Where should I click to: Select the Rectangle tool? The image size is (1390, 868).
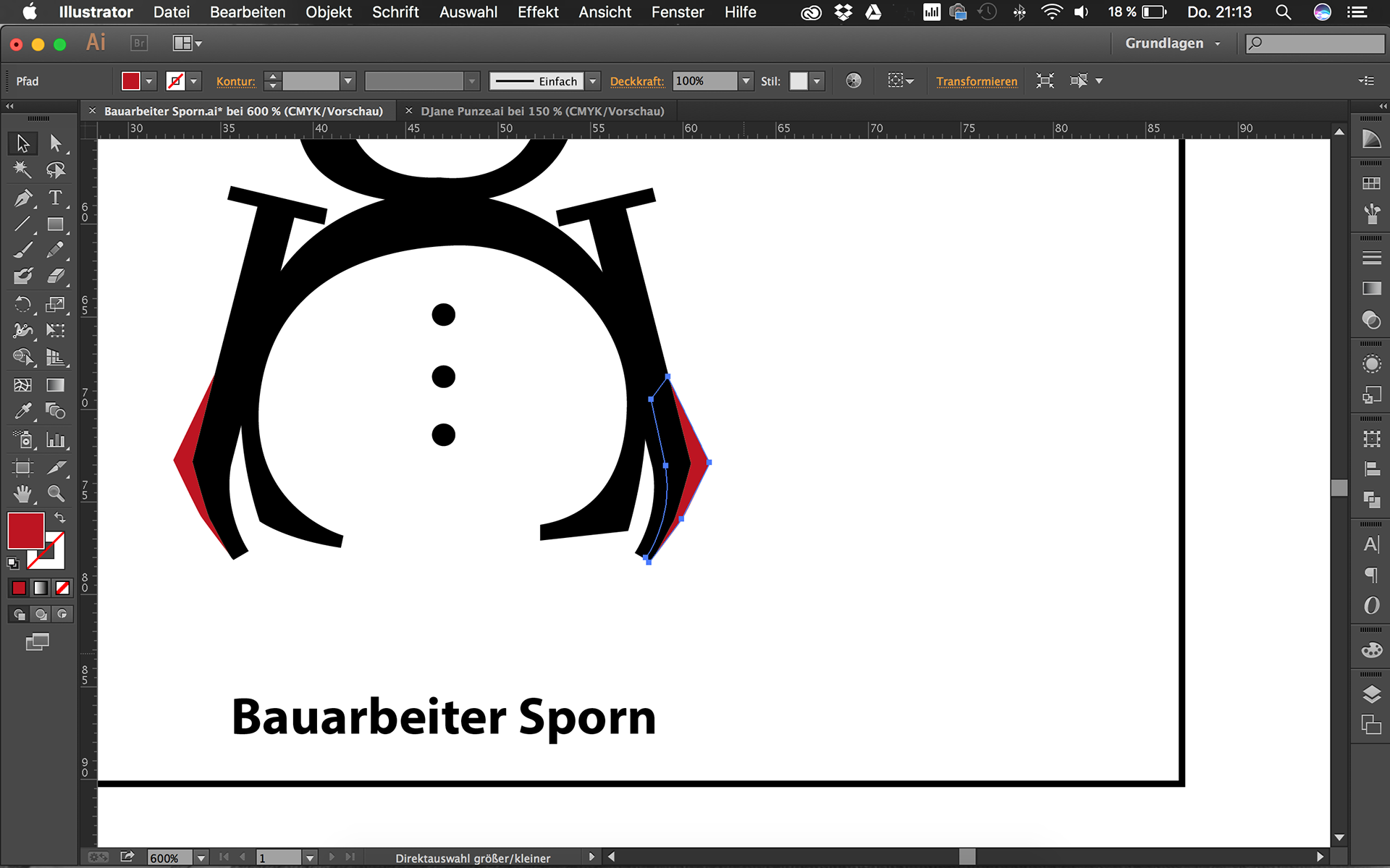tap(56, 224)
